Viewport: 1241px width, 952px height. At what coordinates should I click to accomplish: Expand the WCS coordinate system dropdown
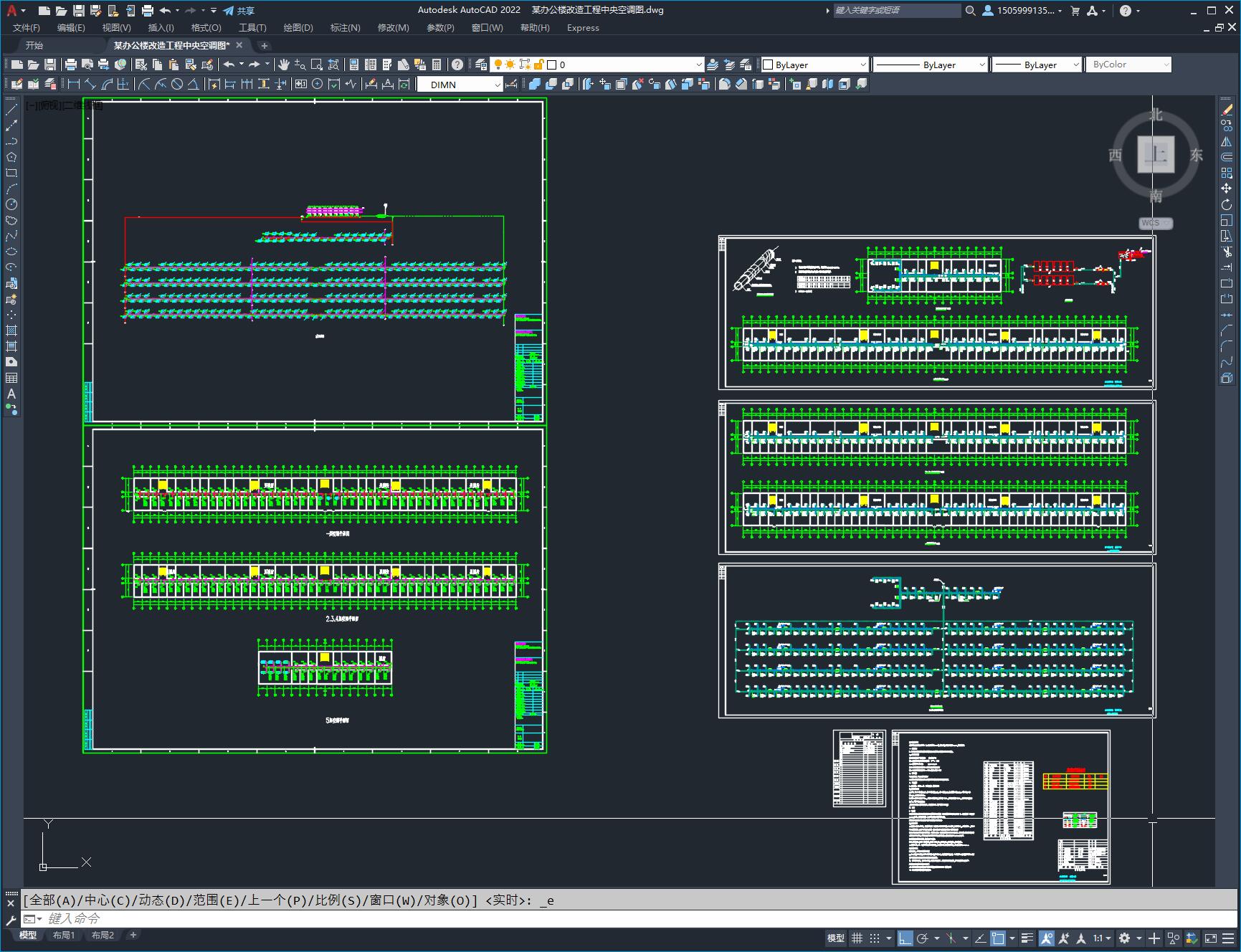[x=1156, y=223]
